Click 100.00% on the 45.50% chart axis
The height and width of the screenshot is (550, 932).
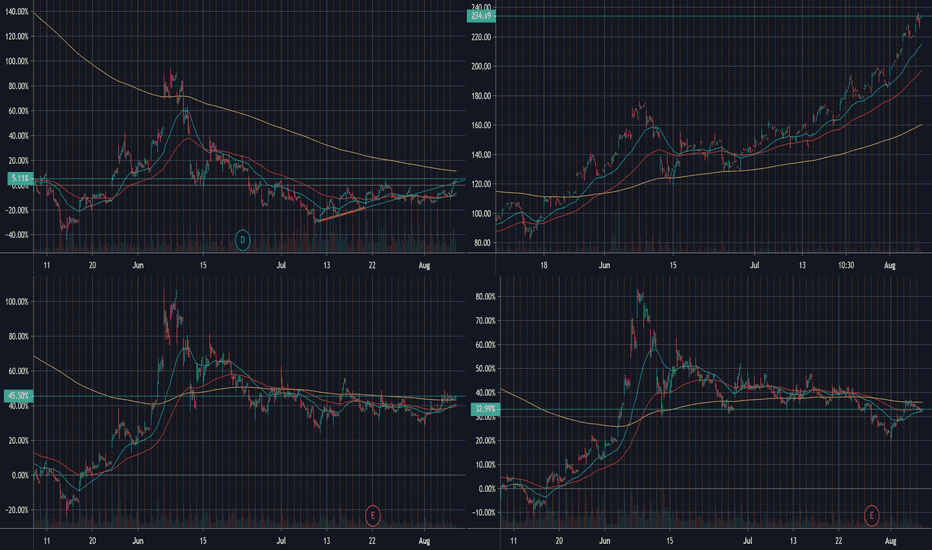coord(16,301)
